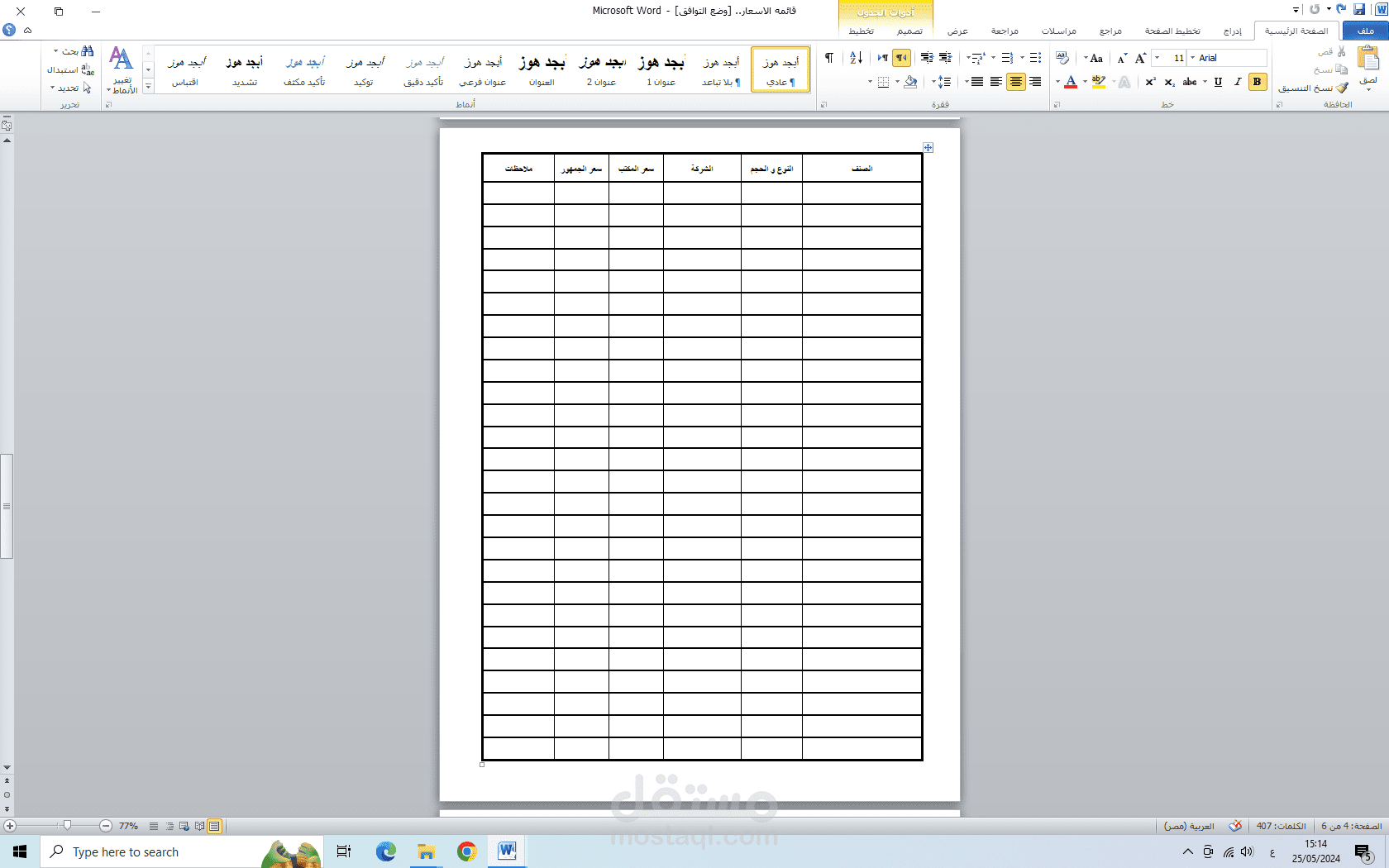Click the Align Left icon
This screenshot has width=1389, height=868.
tap(996, 82)
